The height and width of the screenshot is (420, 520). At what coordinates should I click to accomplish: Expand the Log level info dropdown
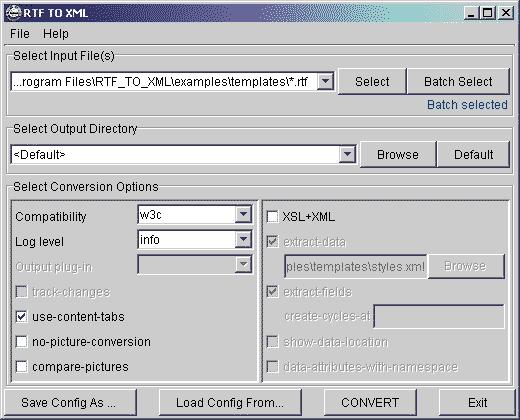(x=243, y=239)
